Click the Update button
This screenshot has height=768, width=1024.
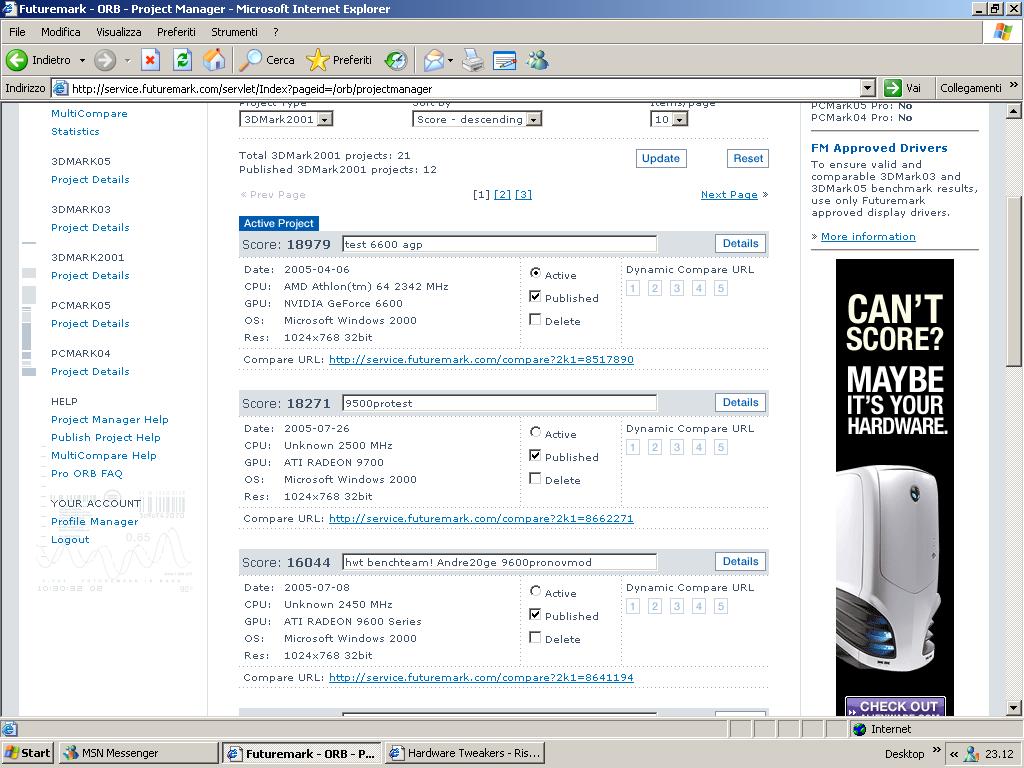661,158
